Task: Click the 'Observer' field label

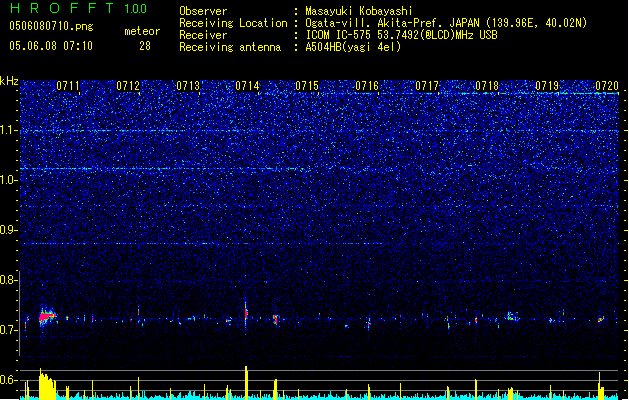Action: pyautogui.click(x=203, y=11)
